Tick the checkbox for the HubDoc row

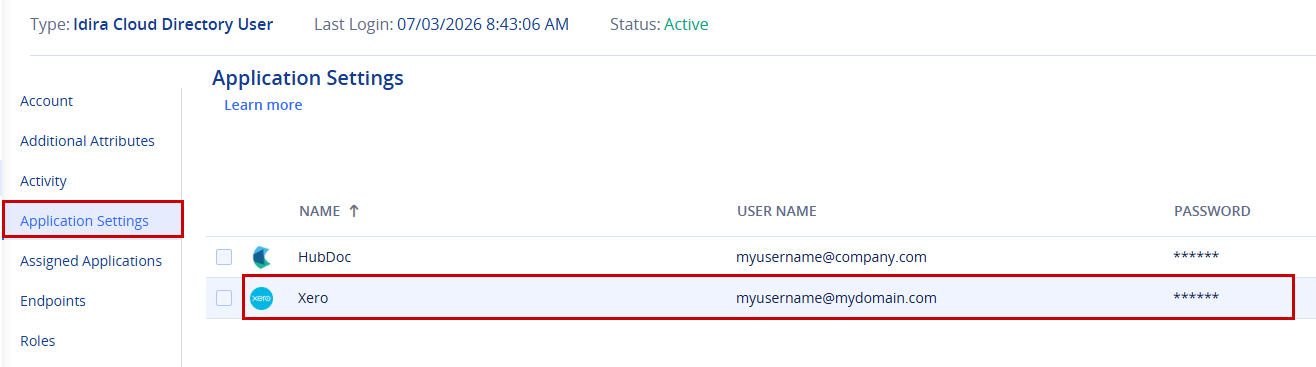[224, 257]
